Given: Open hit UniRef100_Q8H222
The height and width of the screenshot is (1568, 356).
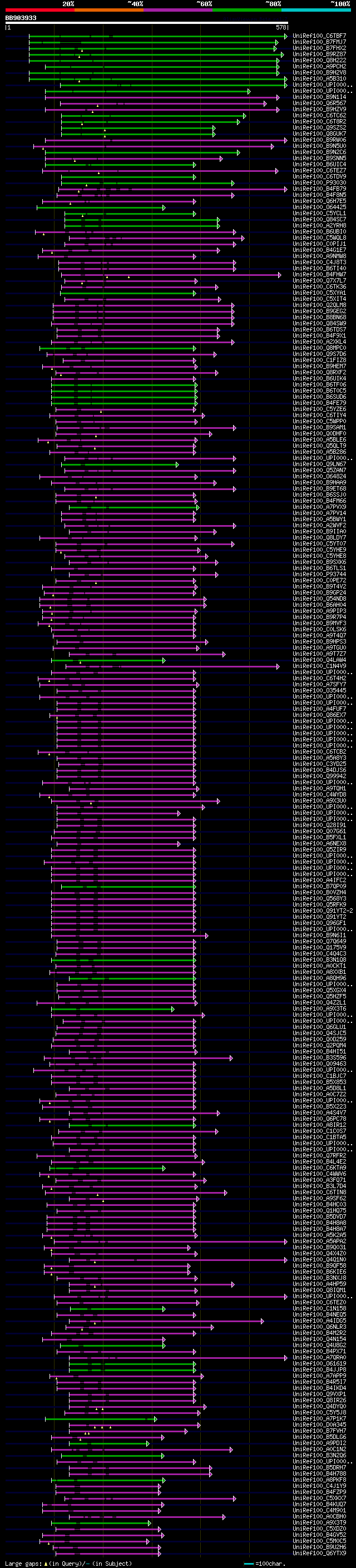Looking at the screenshot, I should (319, 60).
